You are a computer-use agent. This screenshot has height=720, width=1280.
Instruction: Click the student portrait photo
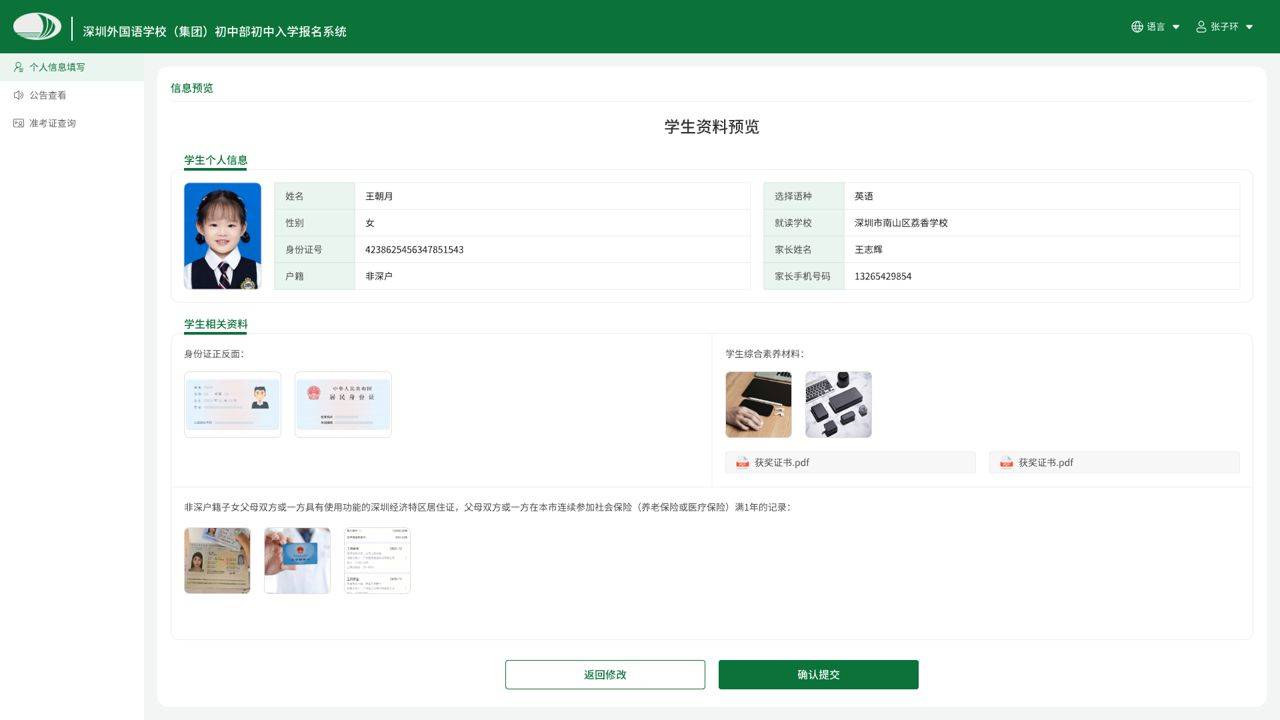222,236
